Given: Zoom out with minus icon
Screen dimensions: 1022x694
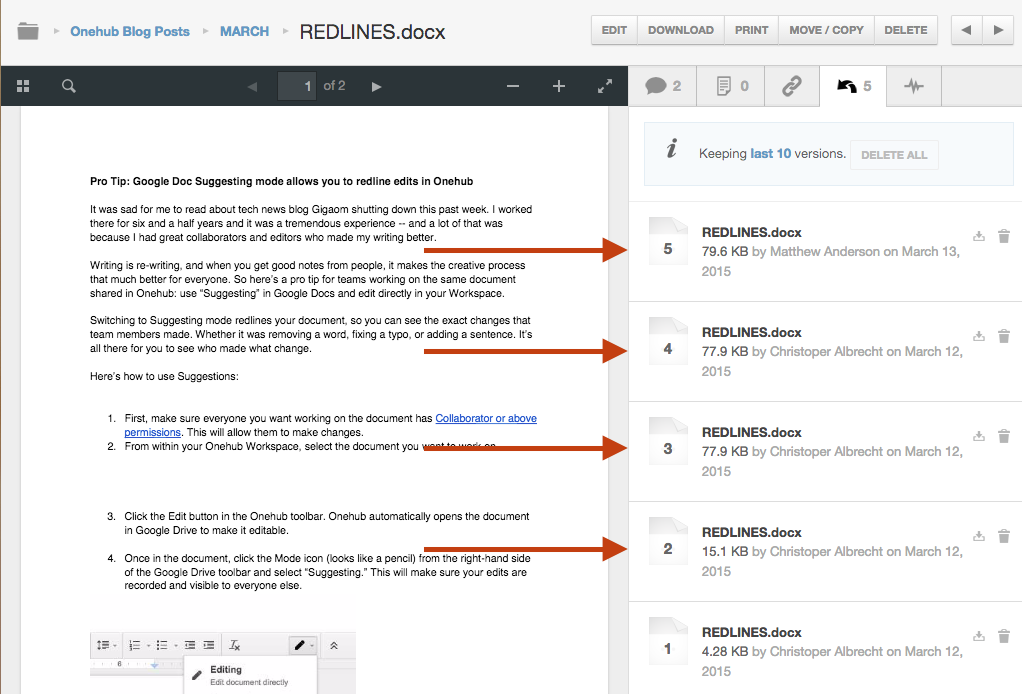Looking at the screenshot, I should (x=513, y=86).
